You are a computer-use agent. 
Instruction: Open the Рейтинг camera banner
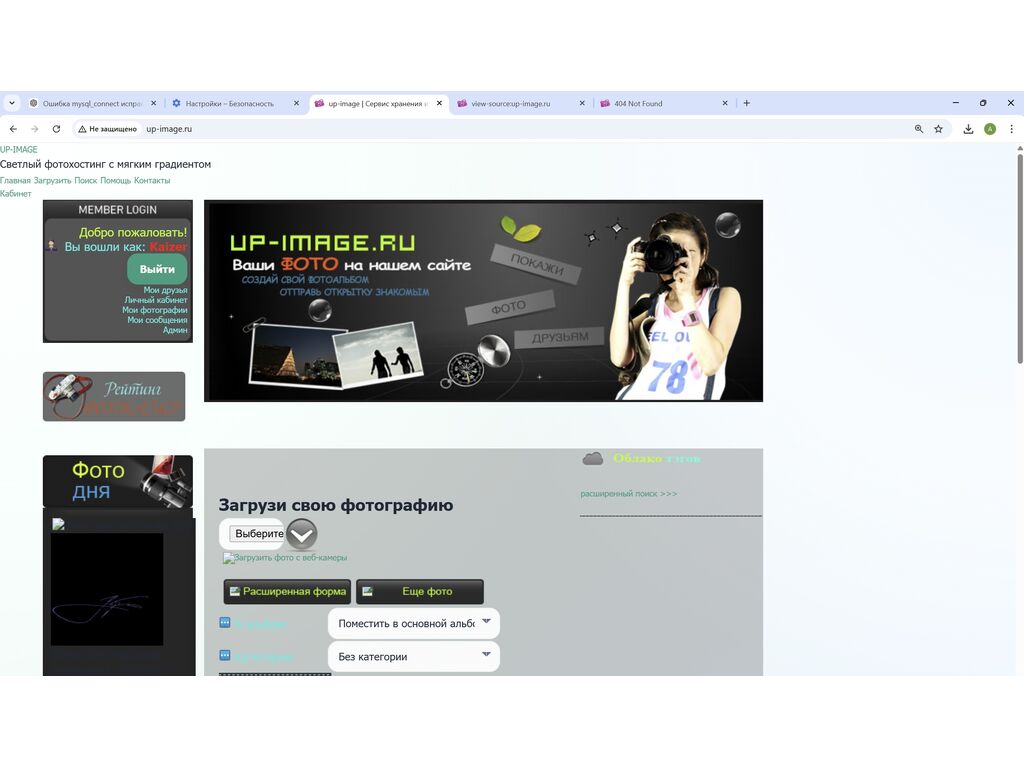(x=114, y=396)
